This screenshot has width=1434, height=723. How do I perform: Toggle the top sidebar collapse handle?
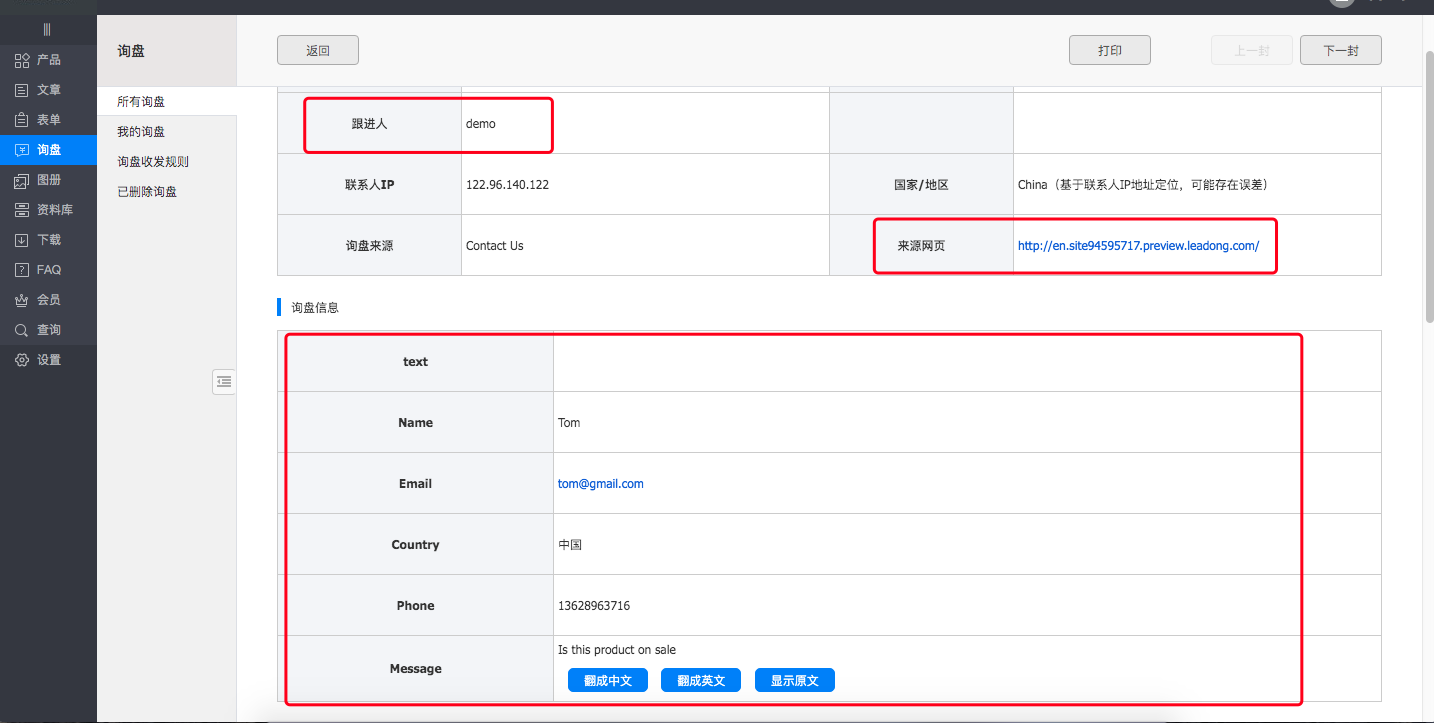[x=47, y=29]
